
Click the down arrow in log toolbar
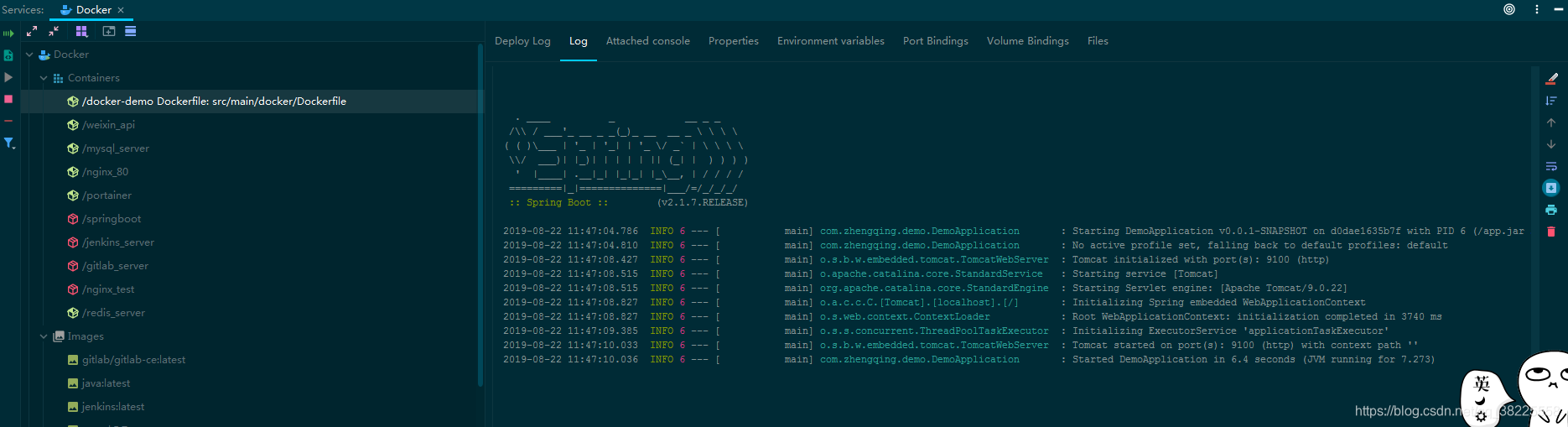(x=1551, y=144)
